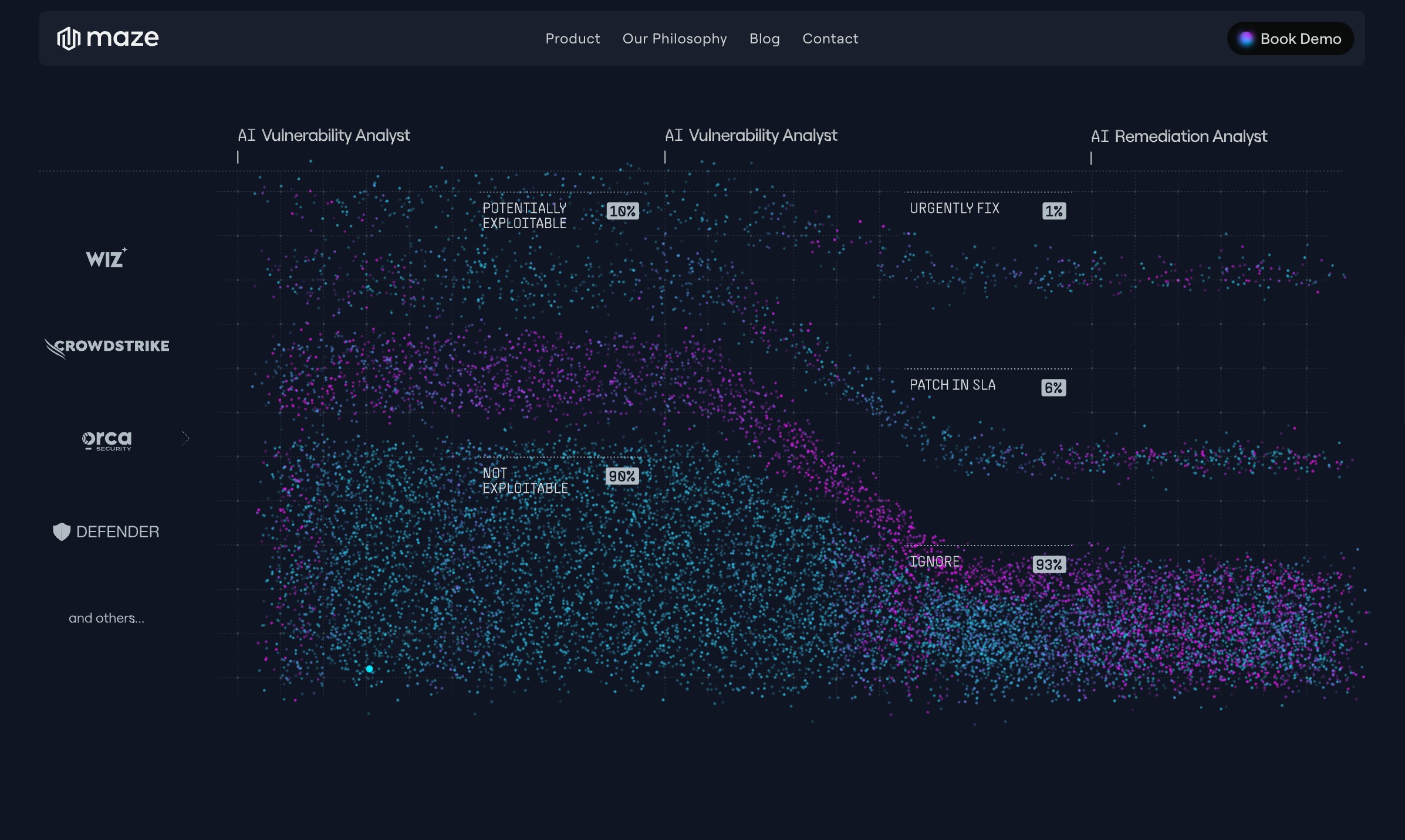
Task: Click the maze logo in the header
Action: click(107, 38)
